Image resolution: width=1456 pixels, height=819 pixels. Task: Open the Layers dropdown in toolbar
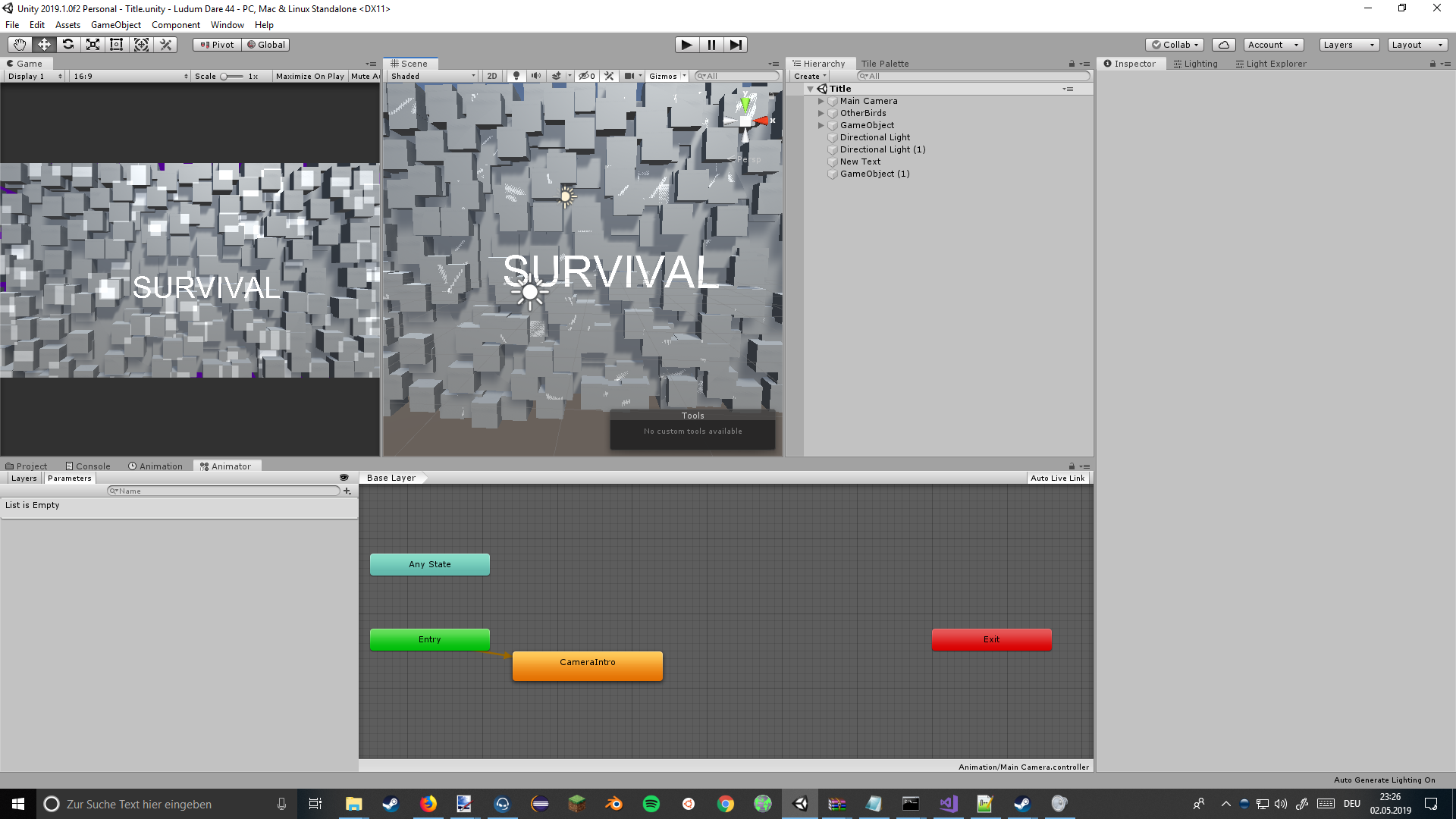click(x=1349, y=45)
